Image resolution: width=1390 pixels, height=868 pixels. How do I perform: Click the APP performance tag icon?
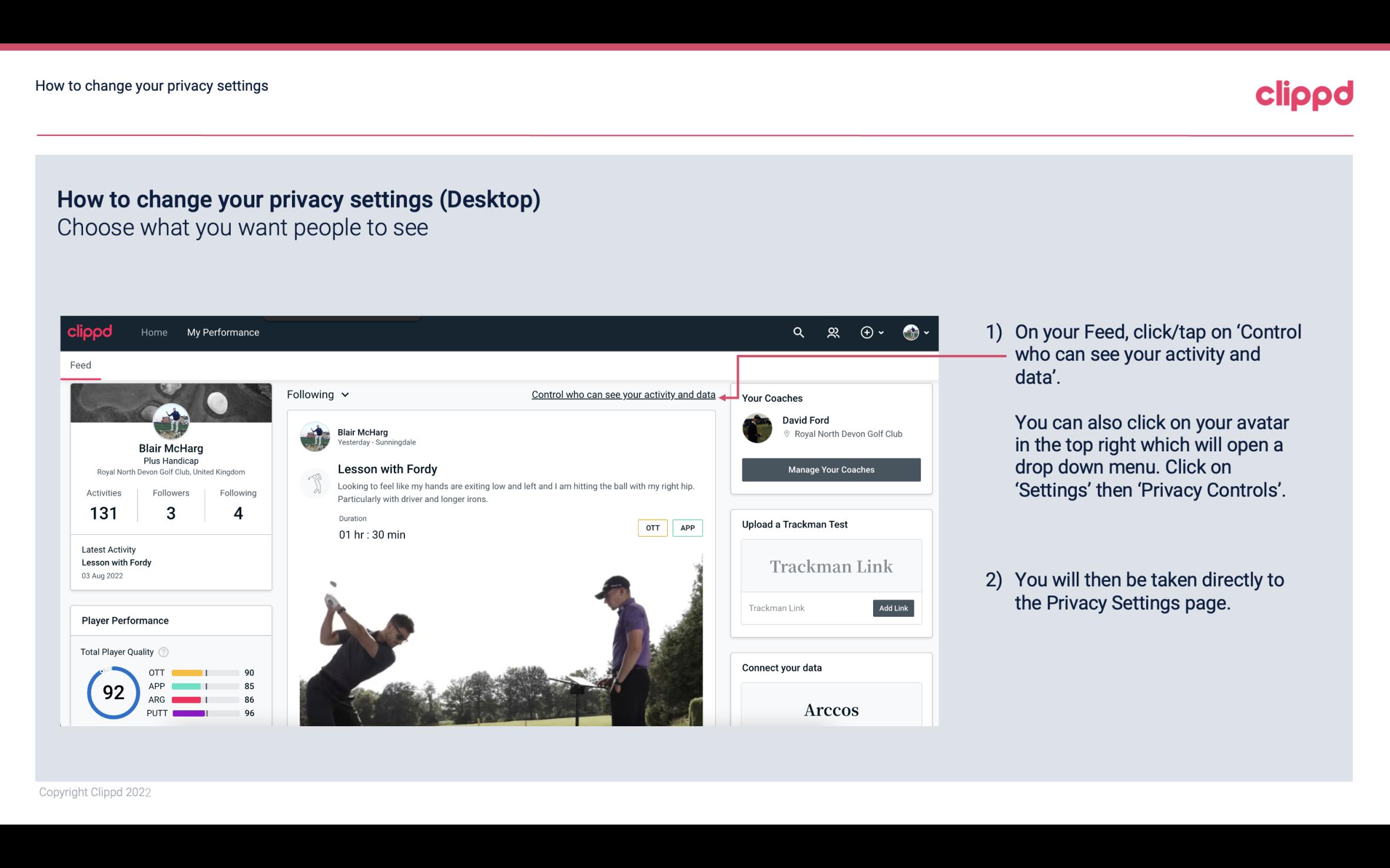point(687,528)
